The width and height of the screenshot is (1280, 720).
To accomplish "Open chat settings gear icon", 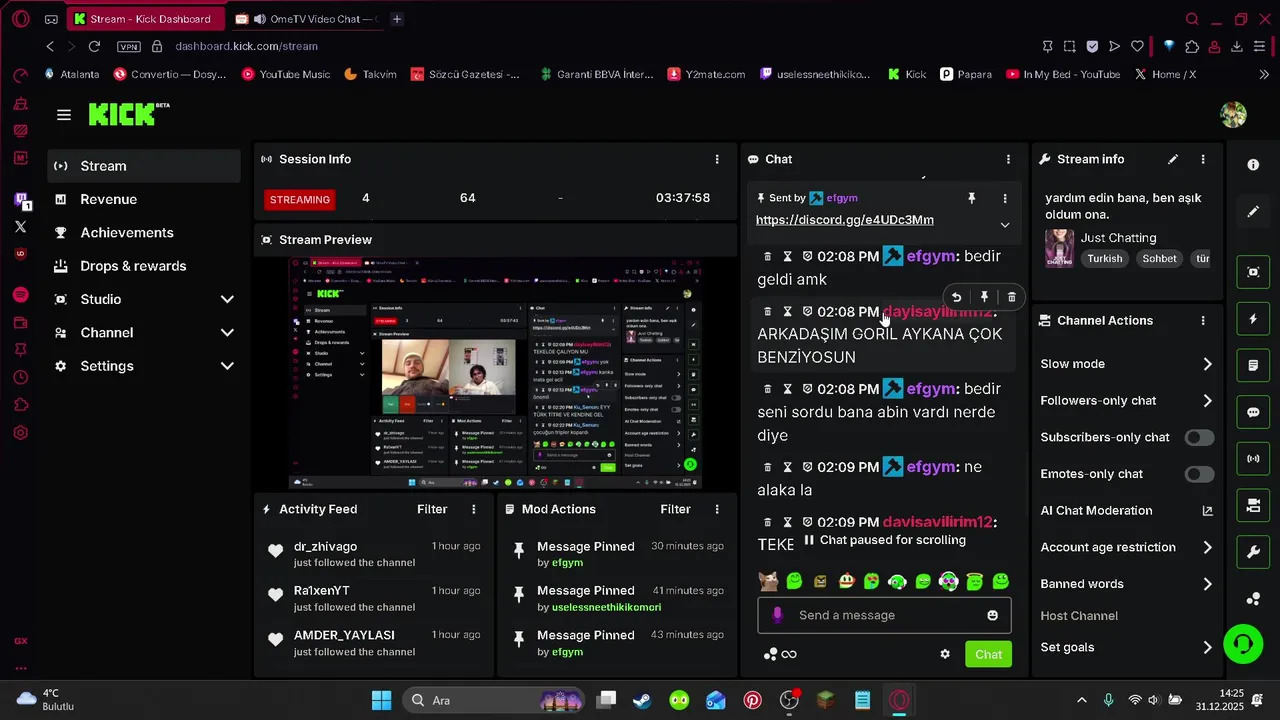I will click(x=945, y=654).
